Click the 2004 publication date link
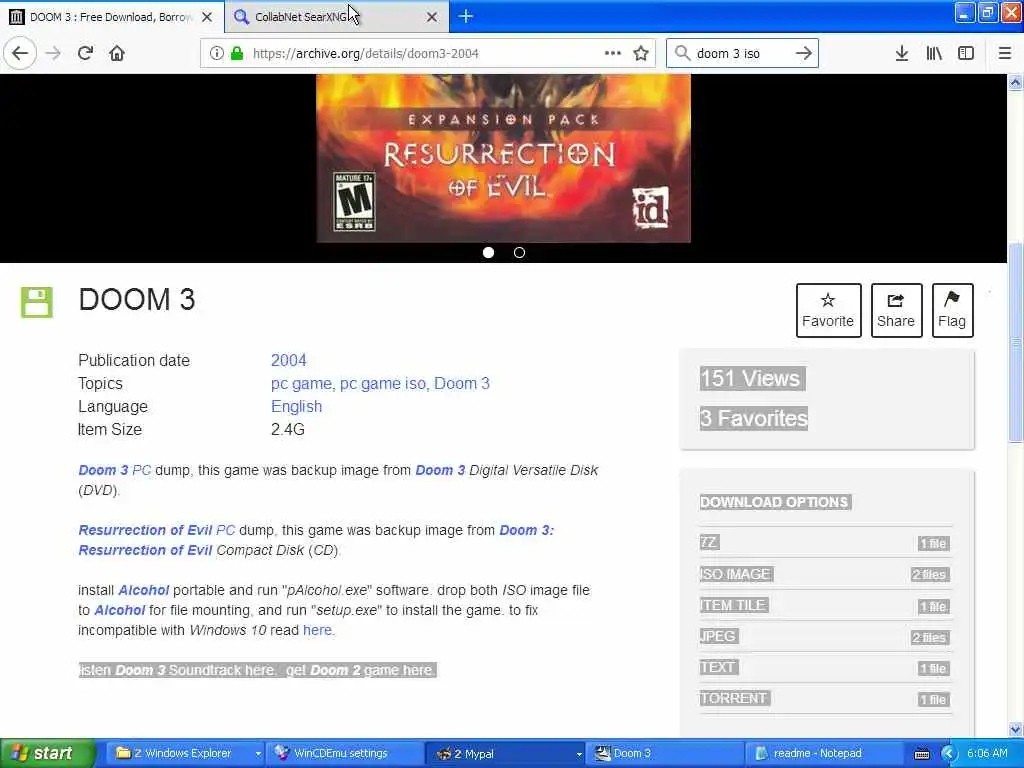The height and width of the screenshot is (768, 1024). (x=289, y=360)
